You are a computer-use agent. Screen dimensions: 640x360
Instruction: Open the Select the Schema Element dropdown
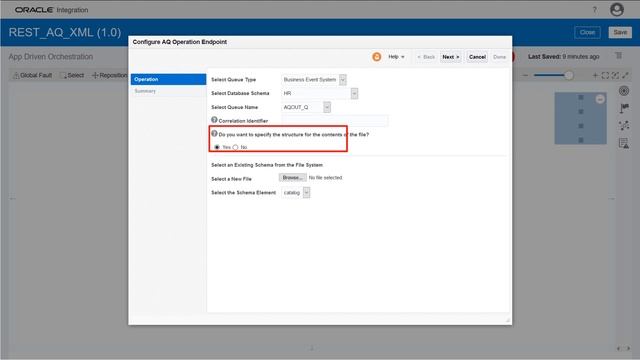pos(307,192)
